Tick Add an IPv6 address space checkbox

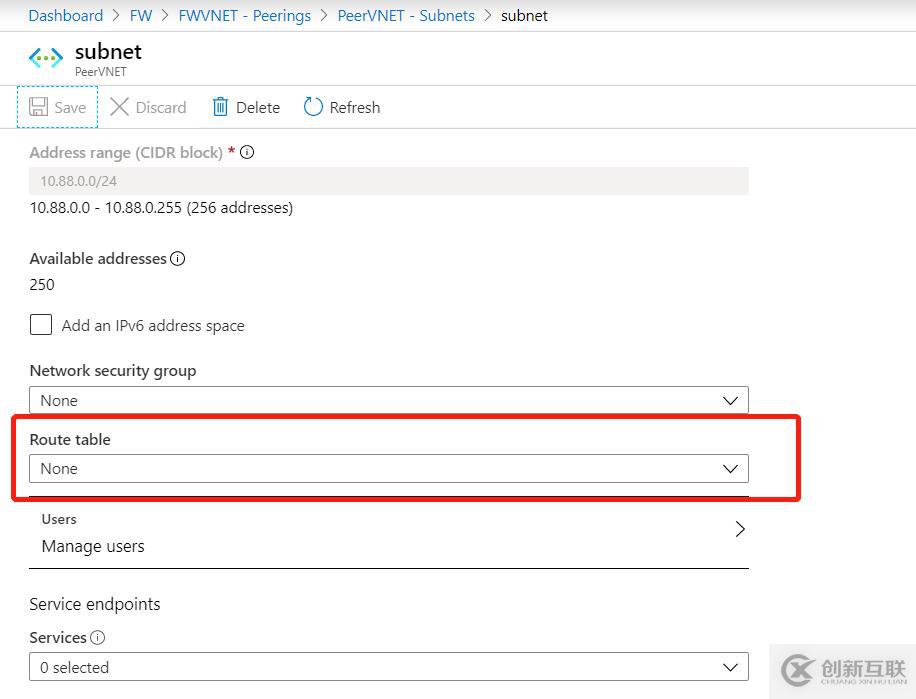pyautogui.click(x=41, y=325)
